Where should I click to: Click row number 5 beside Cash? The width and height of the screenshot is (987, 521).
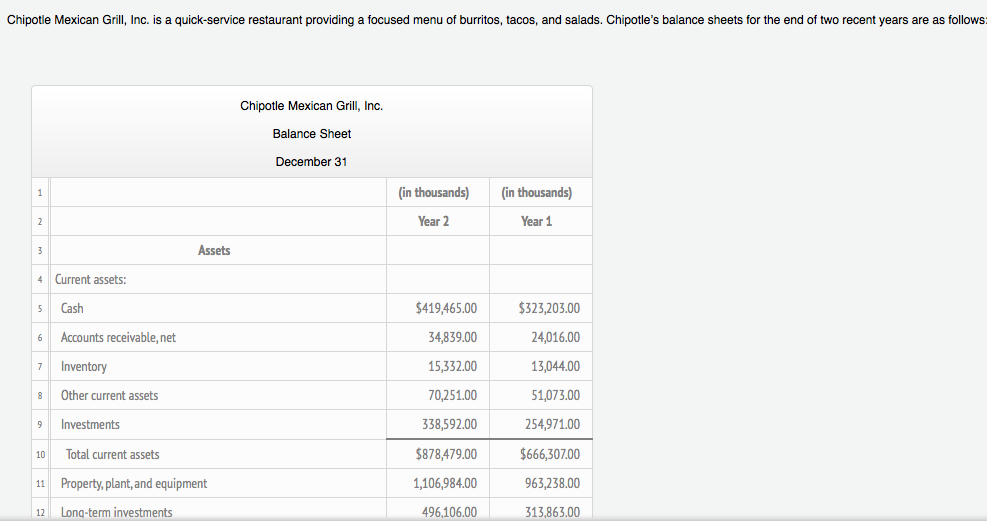pos(40,308)
